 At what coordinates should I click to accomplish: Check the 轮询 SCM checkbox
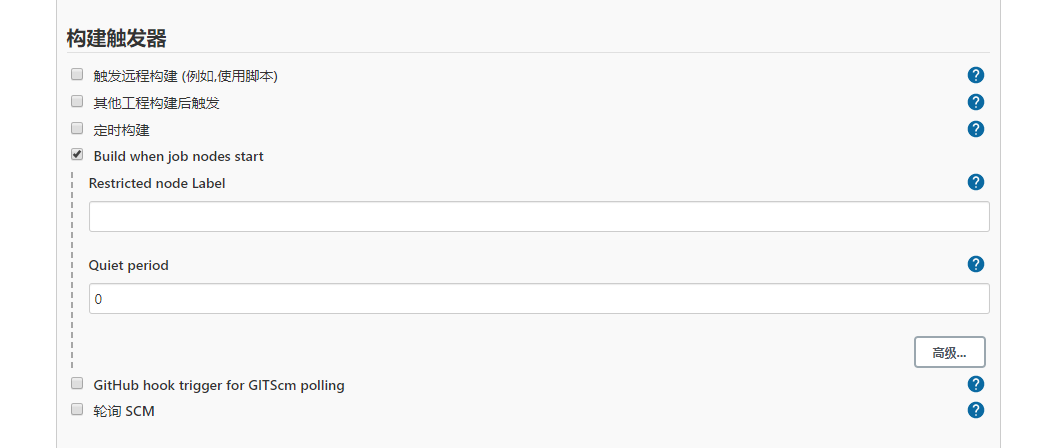[x=77, y=409]
